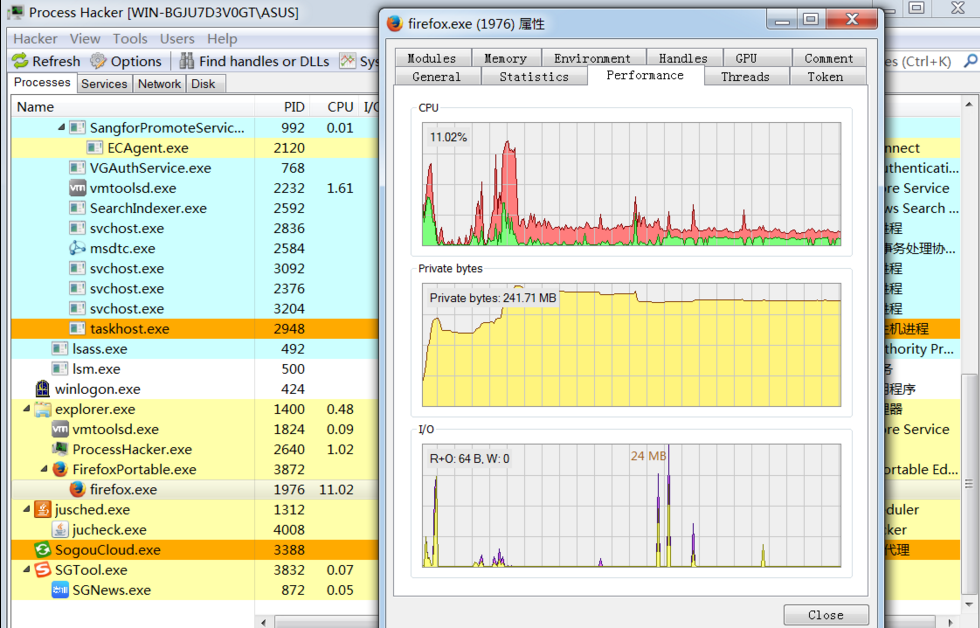Click the search magnifier icon top right
Viewport: 980px width, 628px height.
pyautogui.click(x=969, y=60)
